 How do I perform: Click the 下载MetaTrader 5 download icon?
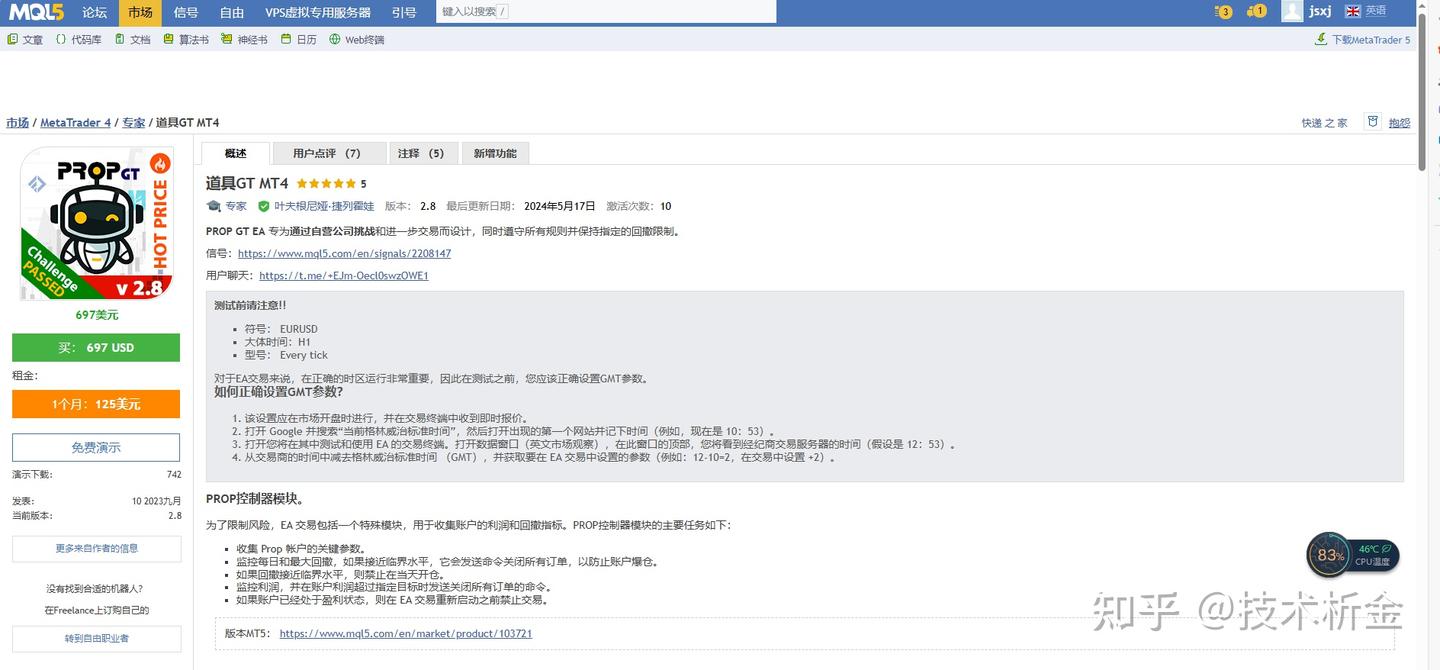coord(1321,40)
